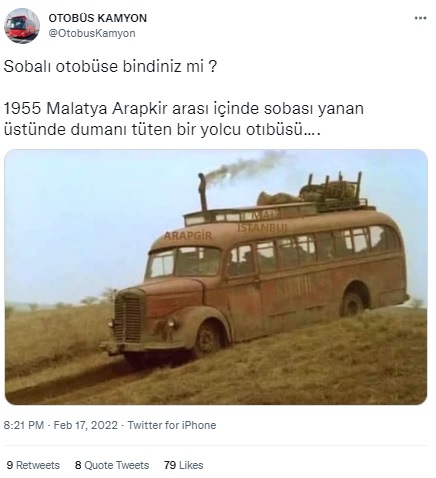Open the OTOBÜS KAMYON display name link
The height and width of the screenshot is (478, 436).
(98, 18)
